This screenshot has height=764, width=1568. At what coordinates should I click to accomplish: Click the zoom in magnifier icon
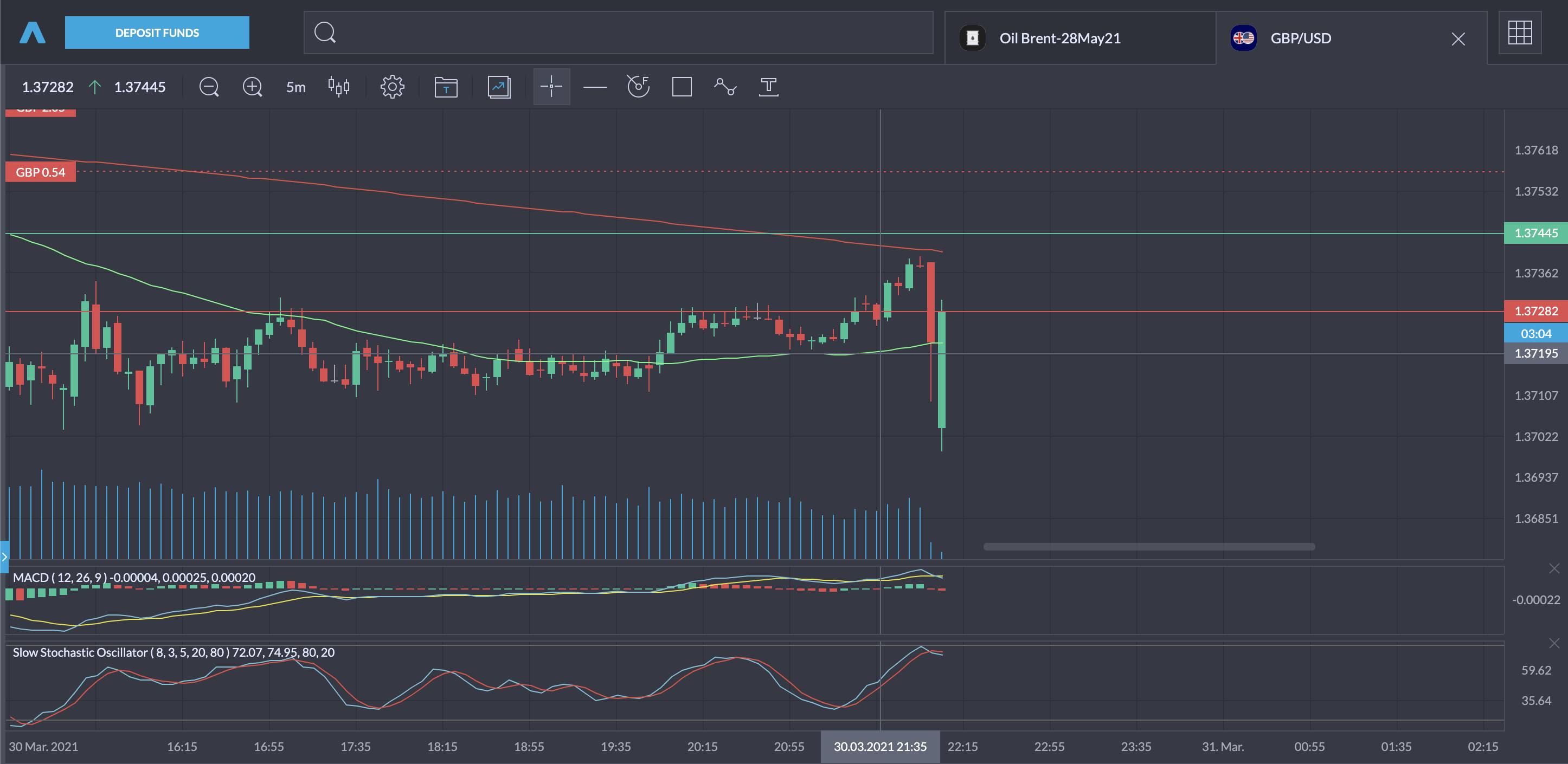click(253, 87)
